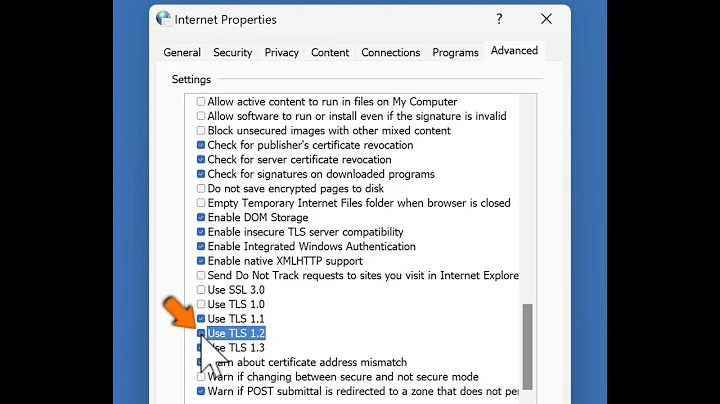Open the Connections tab
Viewport: 720px width, 404px height.
[390, 52]
